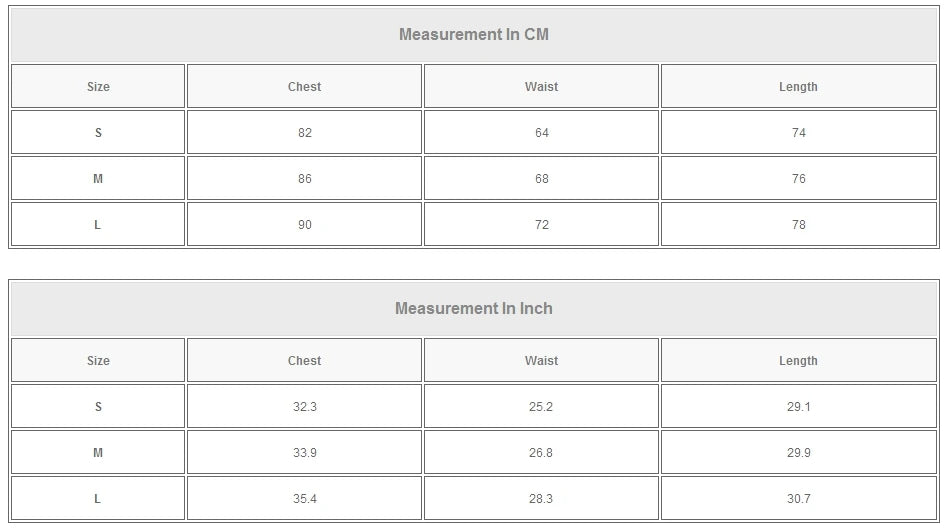Select the 32.3 inch chest cell
The height and width of the screenshot is (528, 947).
click(304, 407)
